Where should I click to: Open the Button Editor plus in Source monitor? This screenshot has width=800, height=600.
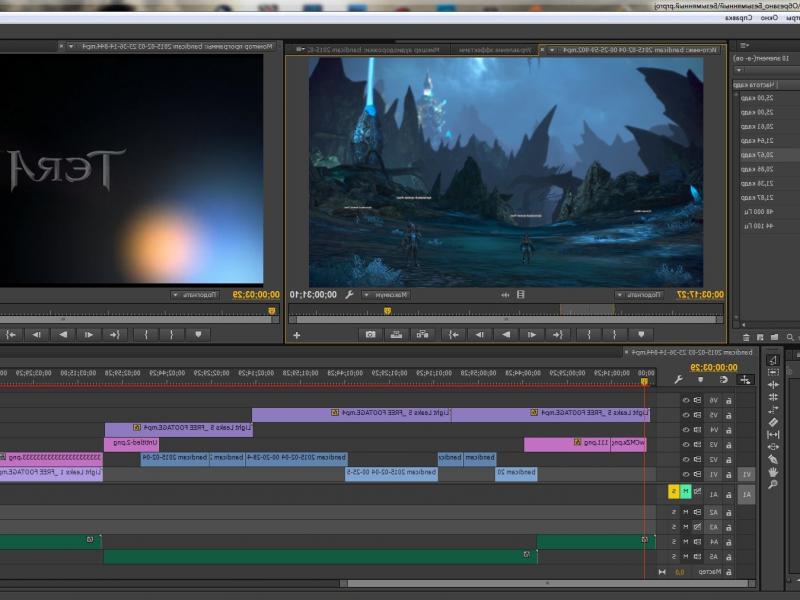[x=296, y=335]
